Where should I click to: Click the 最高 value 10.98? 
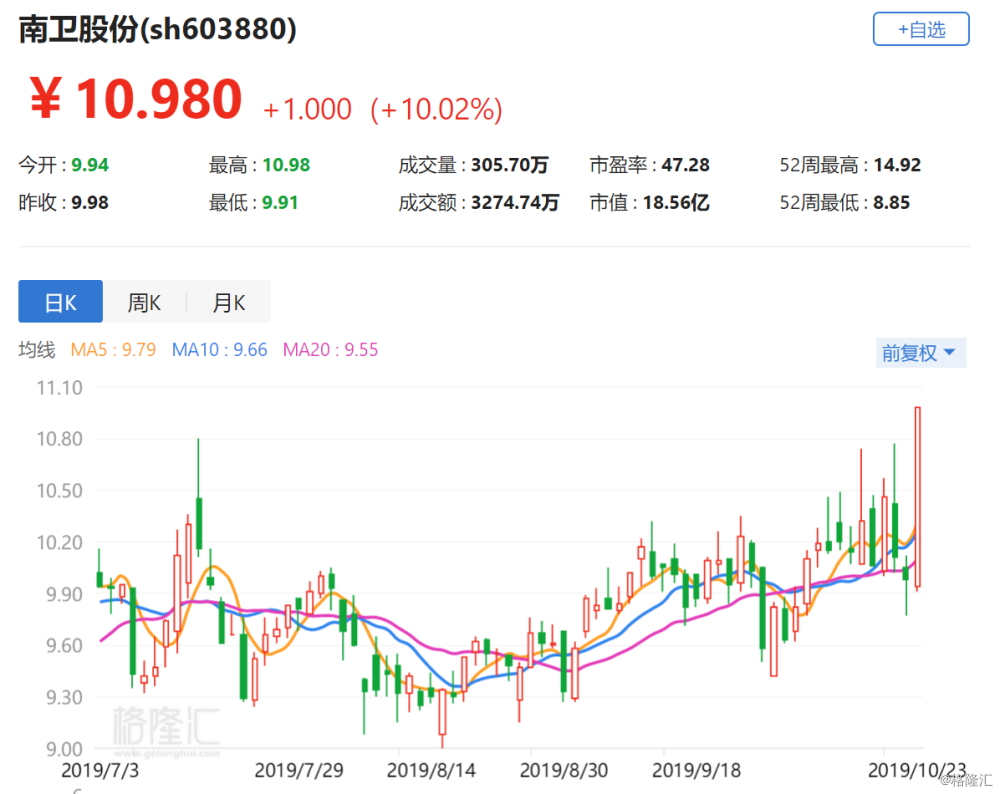click(x=286, y=165)
